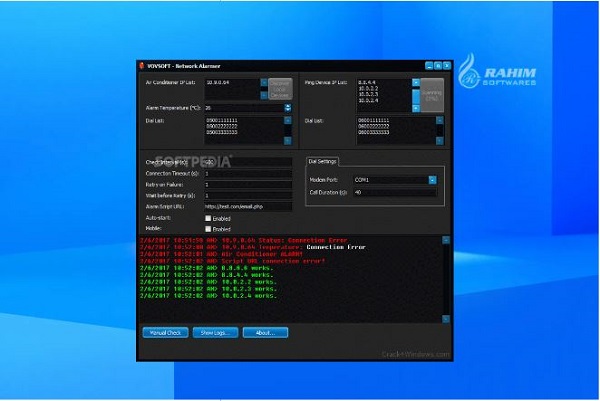Click log line '10.0.2.4 works.'
600x401 pixels.
click(208, 295)
